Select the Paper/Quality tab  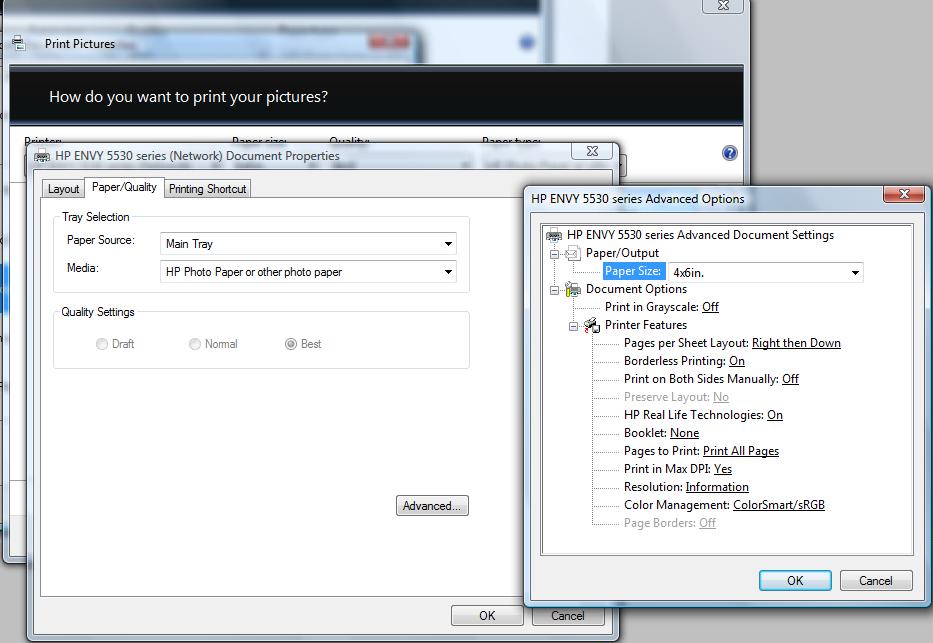click(x=124, y=187)
